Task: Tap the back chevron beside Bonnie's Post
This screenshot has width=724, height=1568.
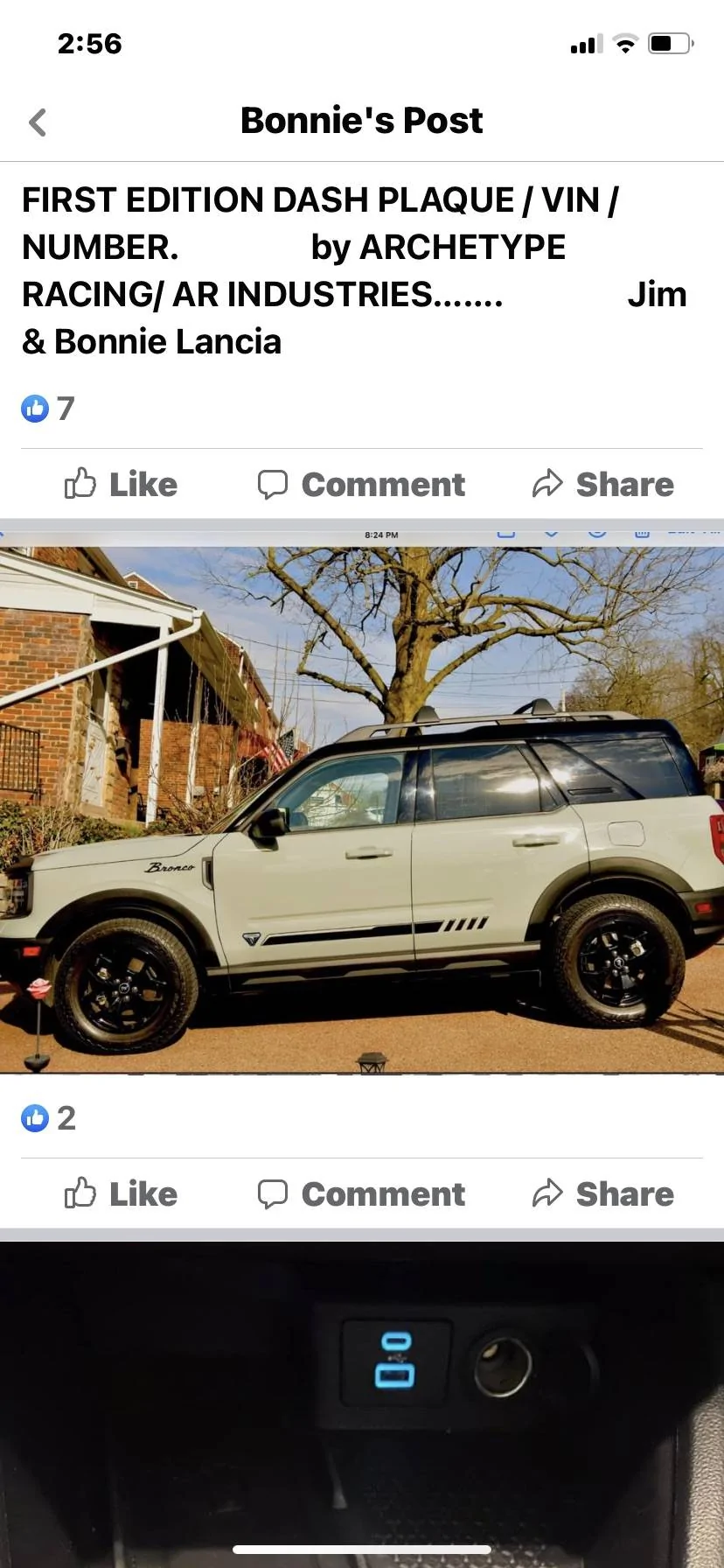Action: point(38,122)
